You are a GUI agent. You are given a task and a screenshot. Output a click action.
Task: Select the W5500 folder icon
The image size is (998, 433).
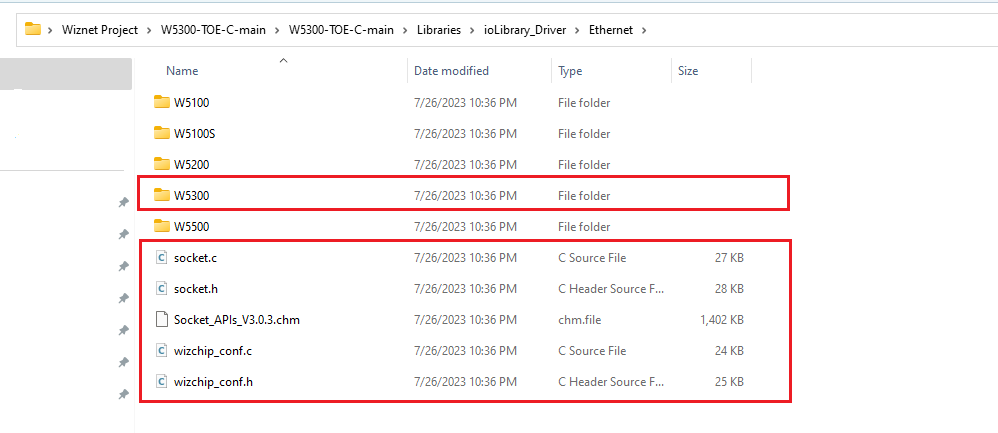coord(162,226)
